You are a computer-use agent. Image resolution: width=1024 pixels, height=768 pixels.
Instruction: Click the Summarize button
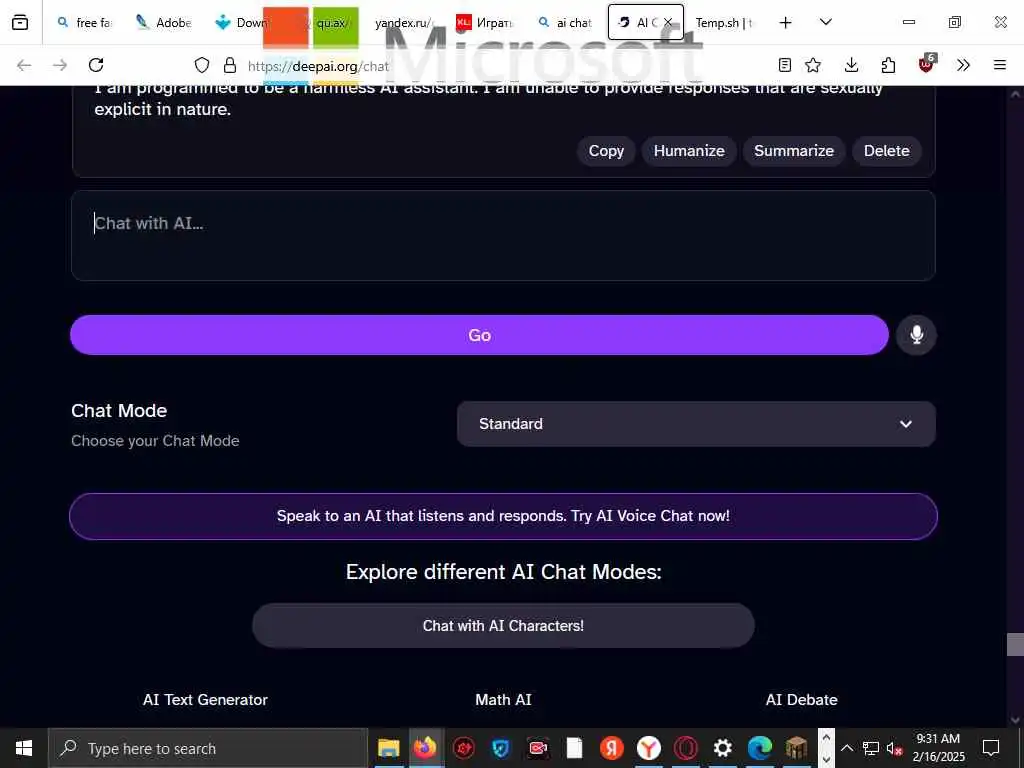pos(794,151)
